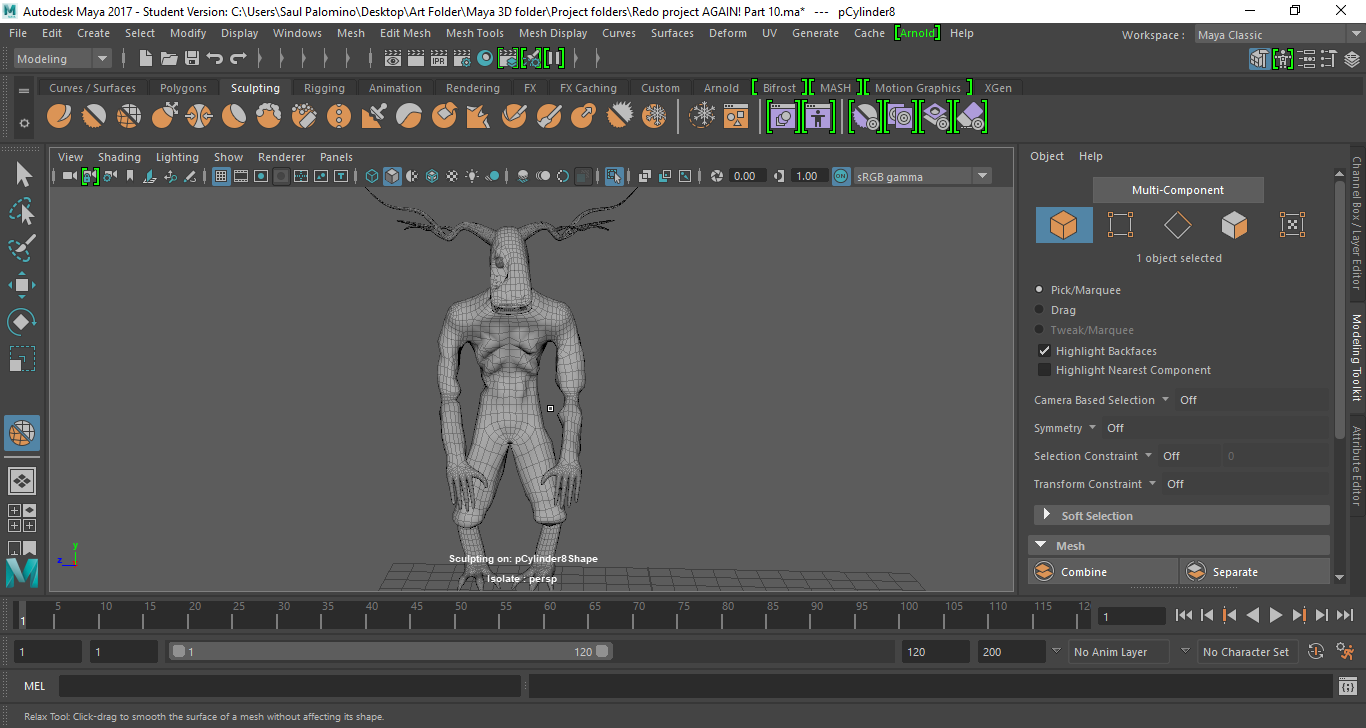Uncheck Highlight Backfaces option
This screenshot has height=728, width=1366.
1044,351
